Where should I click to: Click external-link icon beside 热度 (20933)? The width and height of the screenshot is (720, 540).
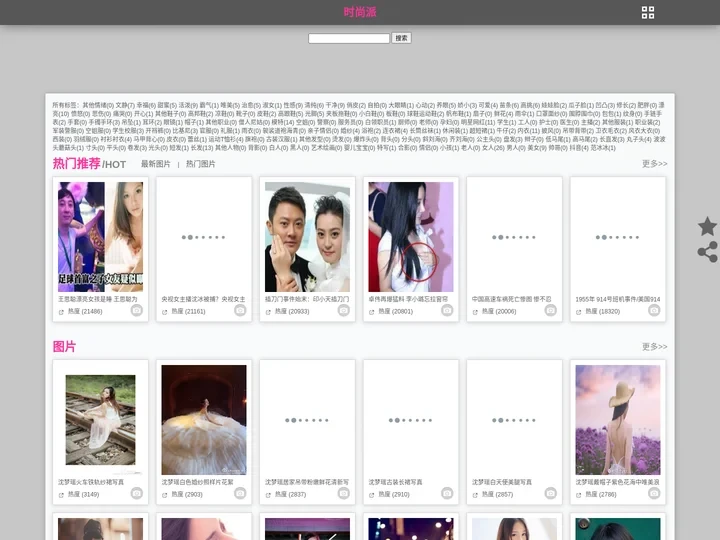[x=268, y=312]
